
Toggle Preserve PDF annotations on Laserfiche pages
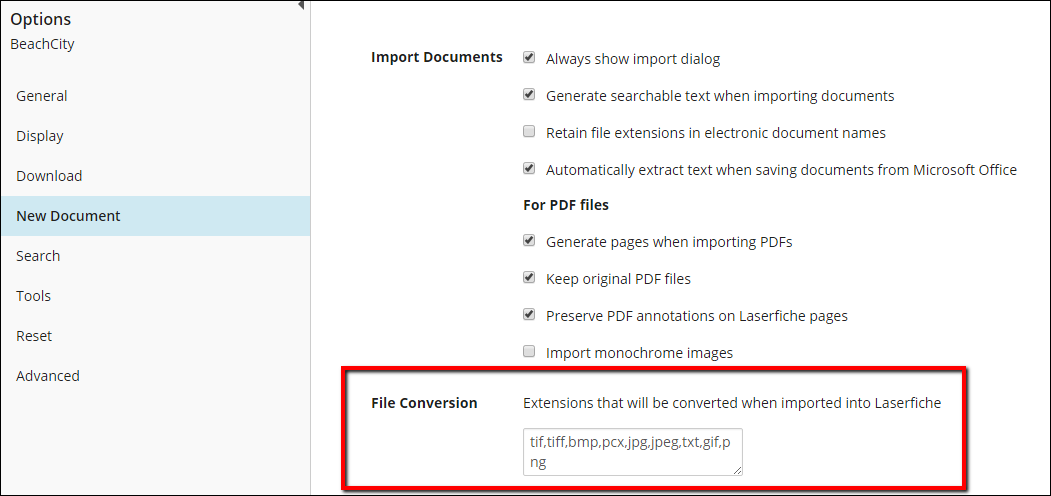click(x=529, y=314)
